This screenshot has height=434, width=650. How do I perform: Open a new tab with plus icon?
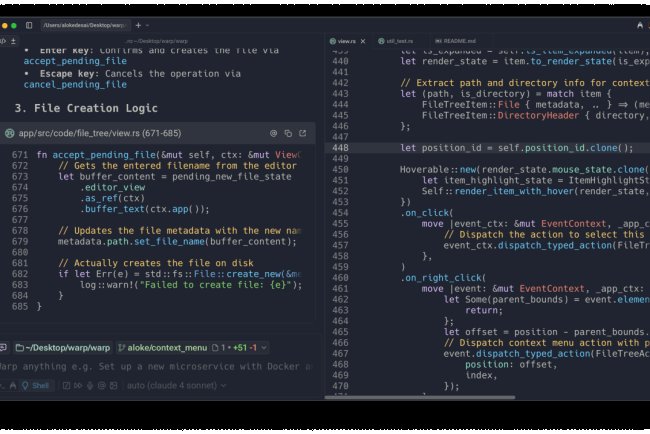pyautogui.click(x=138, y=25)
